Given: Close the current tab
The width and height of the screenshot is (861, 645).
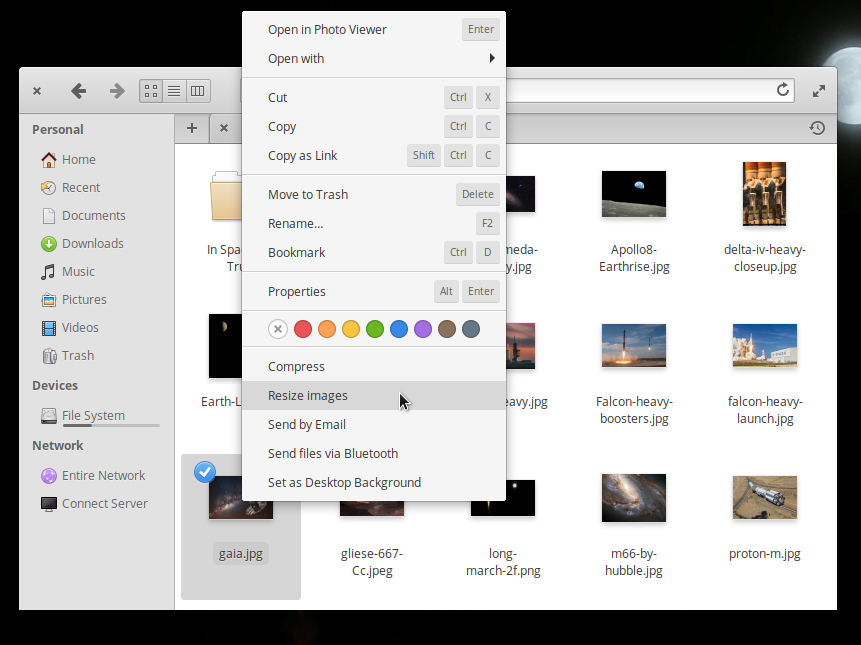Looking at the screenshot, I should pyautogui.click(x=223, y=128).
